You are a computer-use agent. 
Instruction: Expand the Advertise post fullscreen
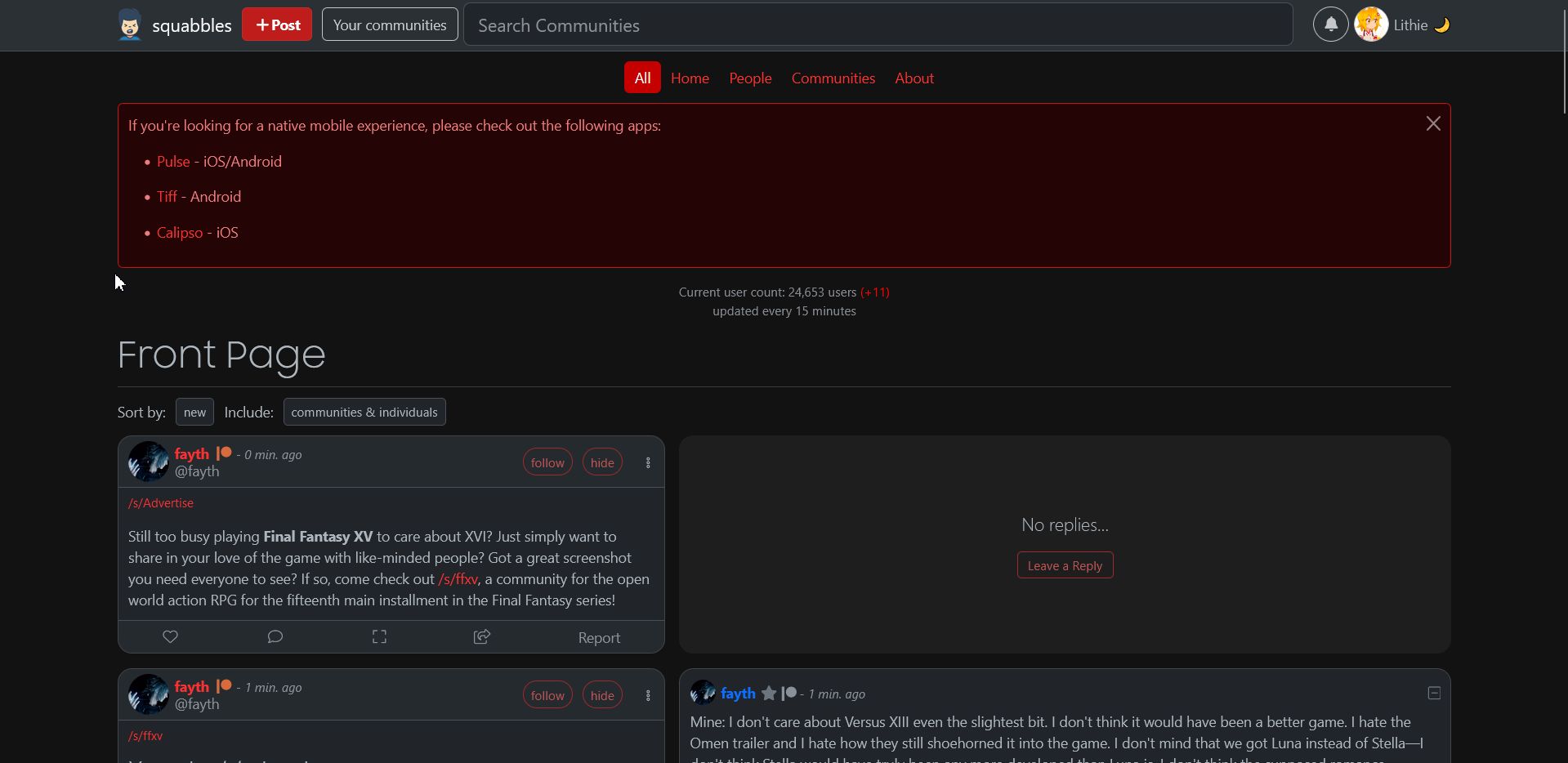pyautogui.click(x=379, y=636)
